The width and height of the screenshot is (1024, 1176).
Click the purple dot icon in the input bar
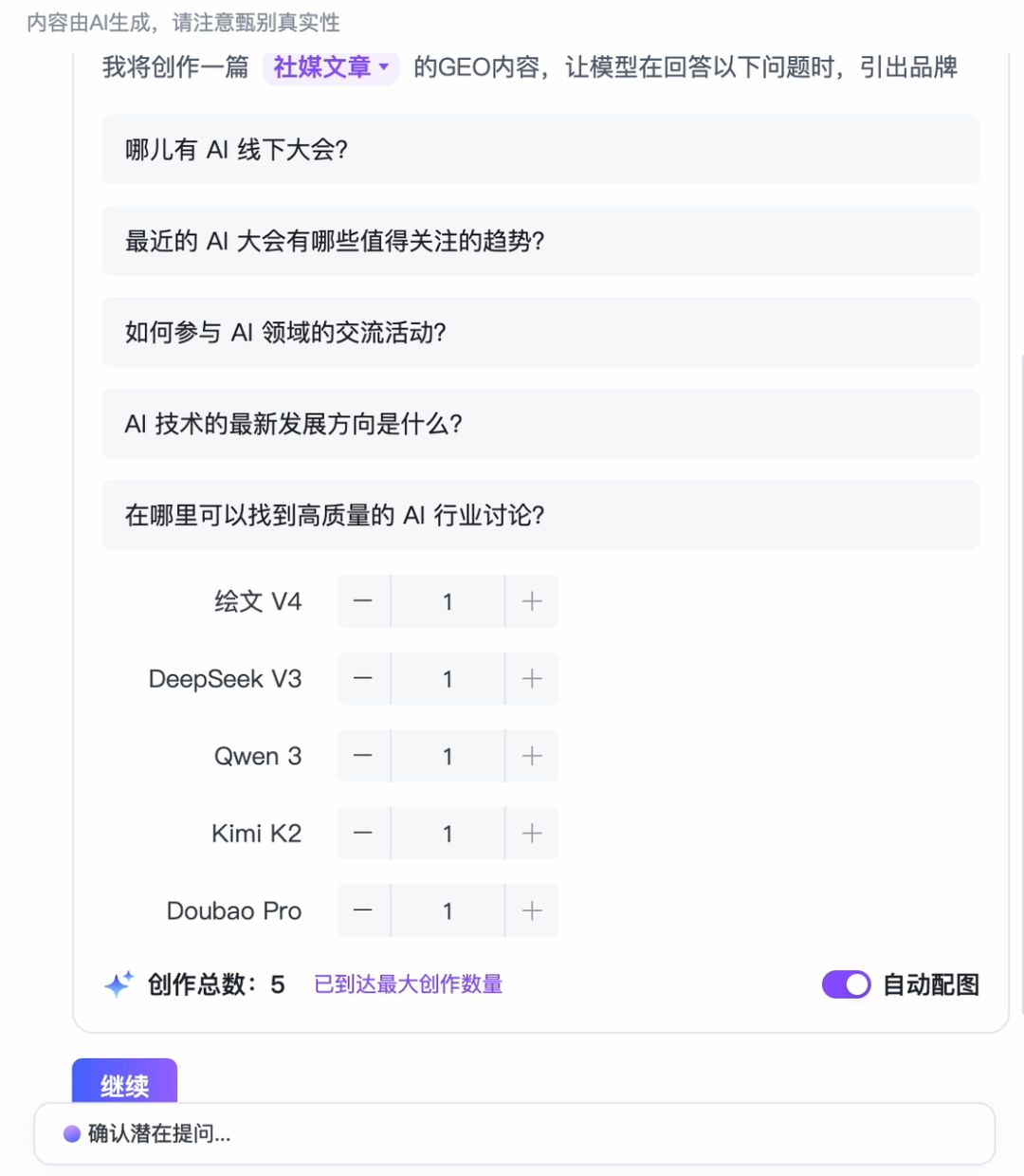coord(70,1133)
